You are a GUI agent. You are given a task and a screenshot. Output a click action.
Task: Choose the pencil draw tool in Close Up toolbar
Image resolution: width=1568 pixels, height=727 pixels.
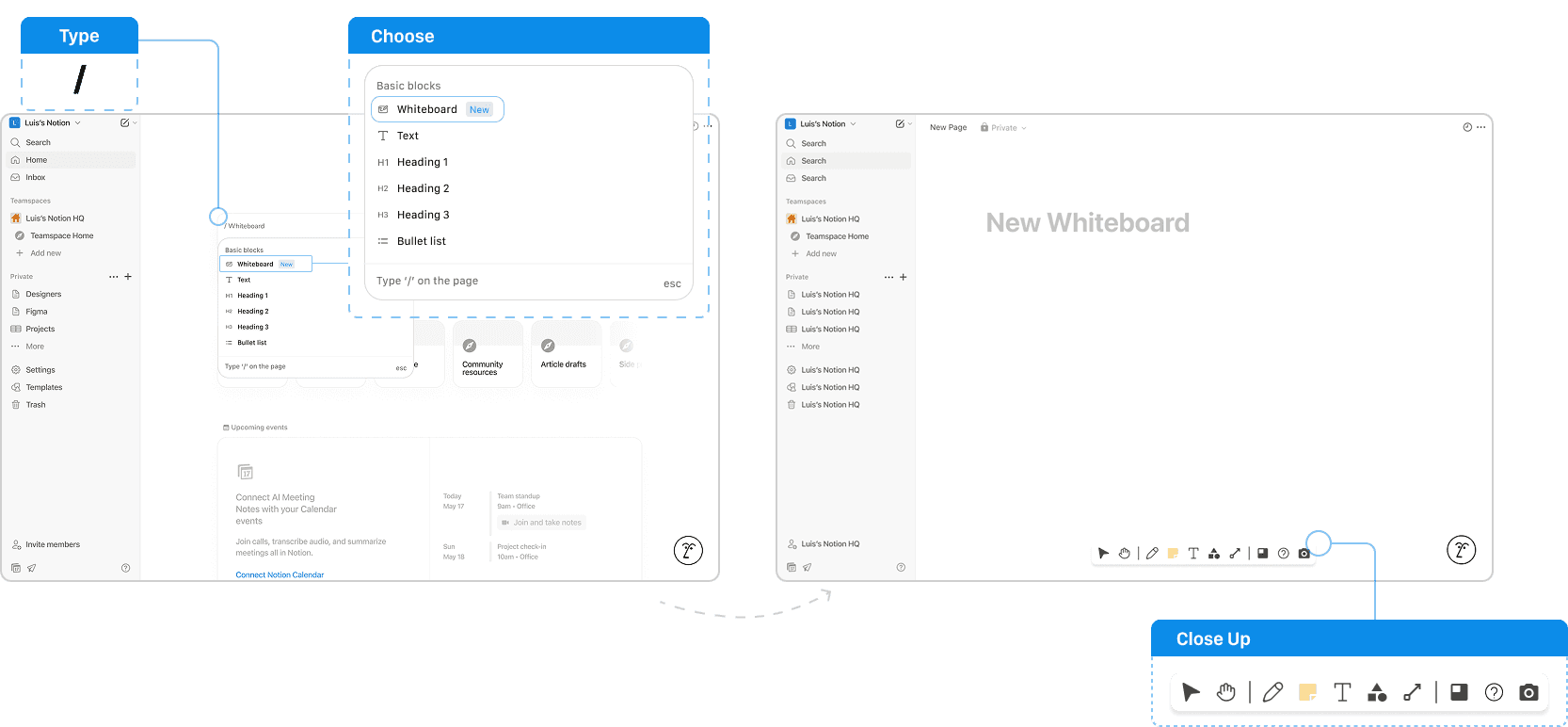(1272, 692)
